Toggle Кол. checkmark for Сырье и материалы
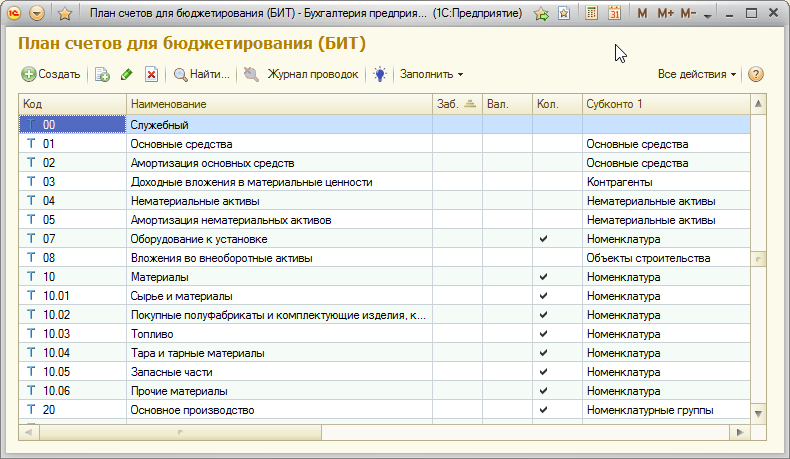This screenshot has height=459, width=790. click(x=543, y=296)
